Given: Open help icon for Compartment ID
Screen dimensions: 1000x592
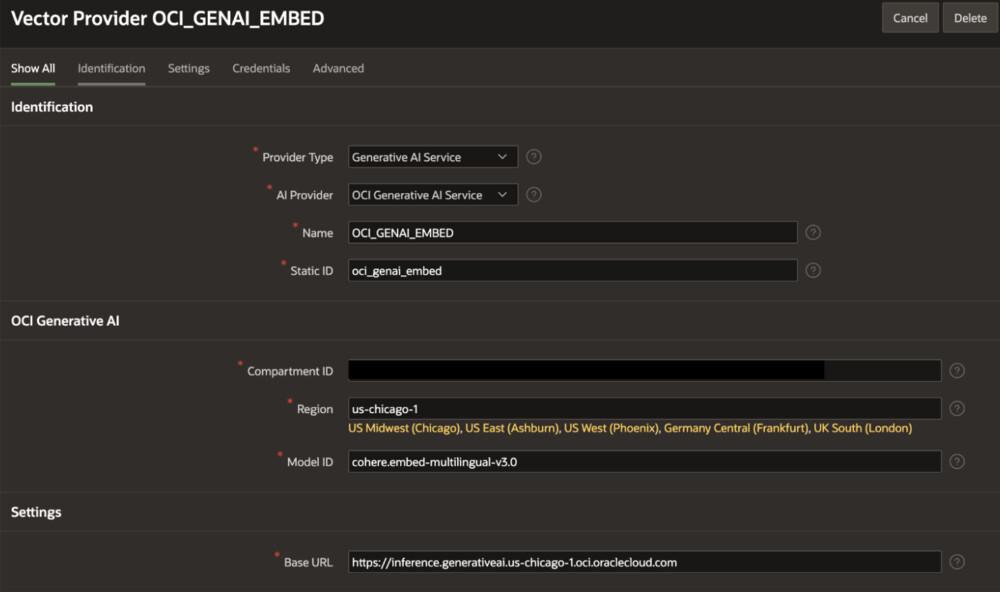Looking at the screenshot, I should pyautogui.click(x=957, y=371).
